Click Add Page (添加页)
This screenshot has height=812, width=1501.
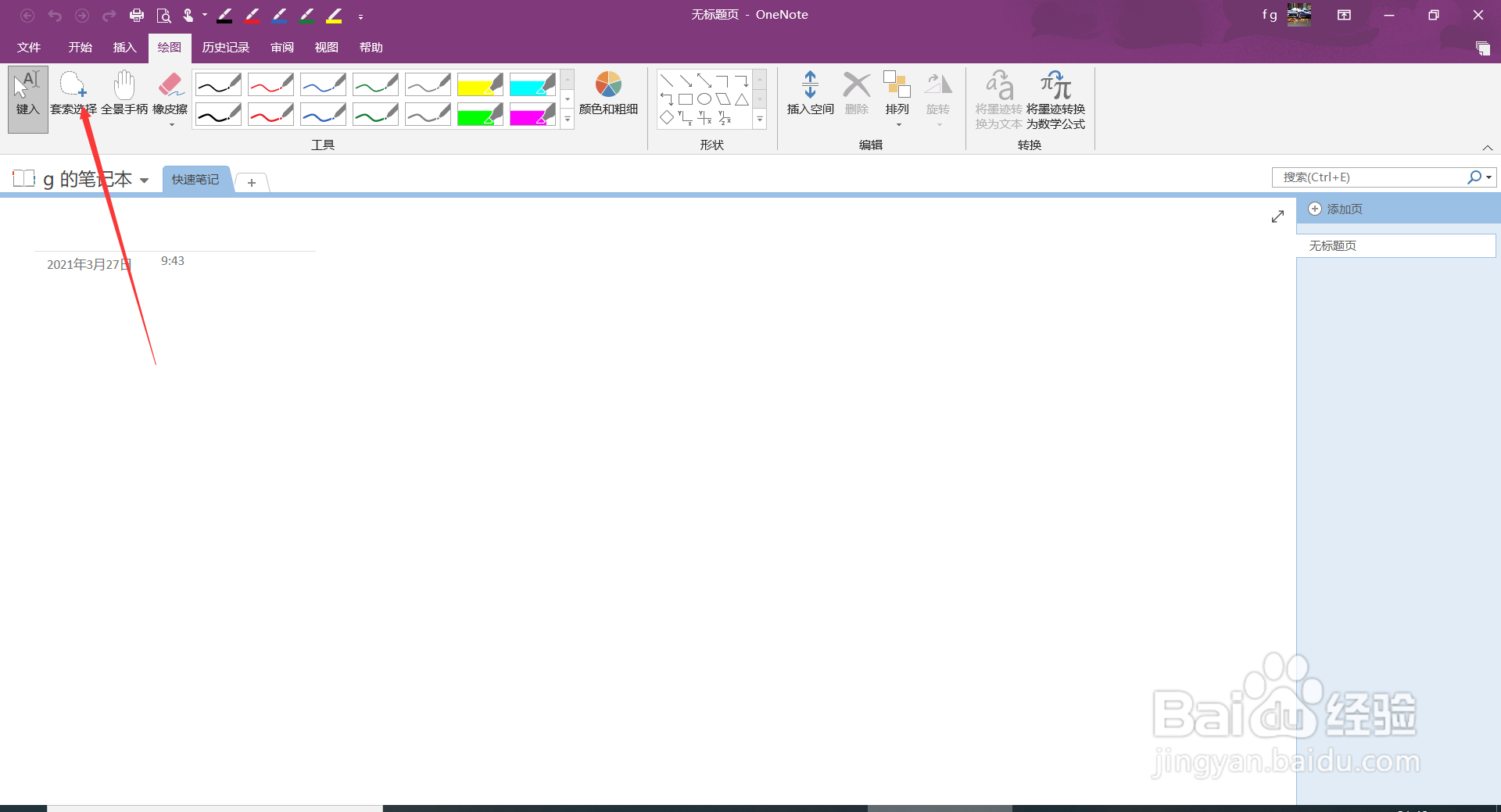(1336, 209)
